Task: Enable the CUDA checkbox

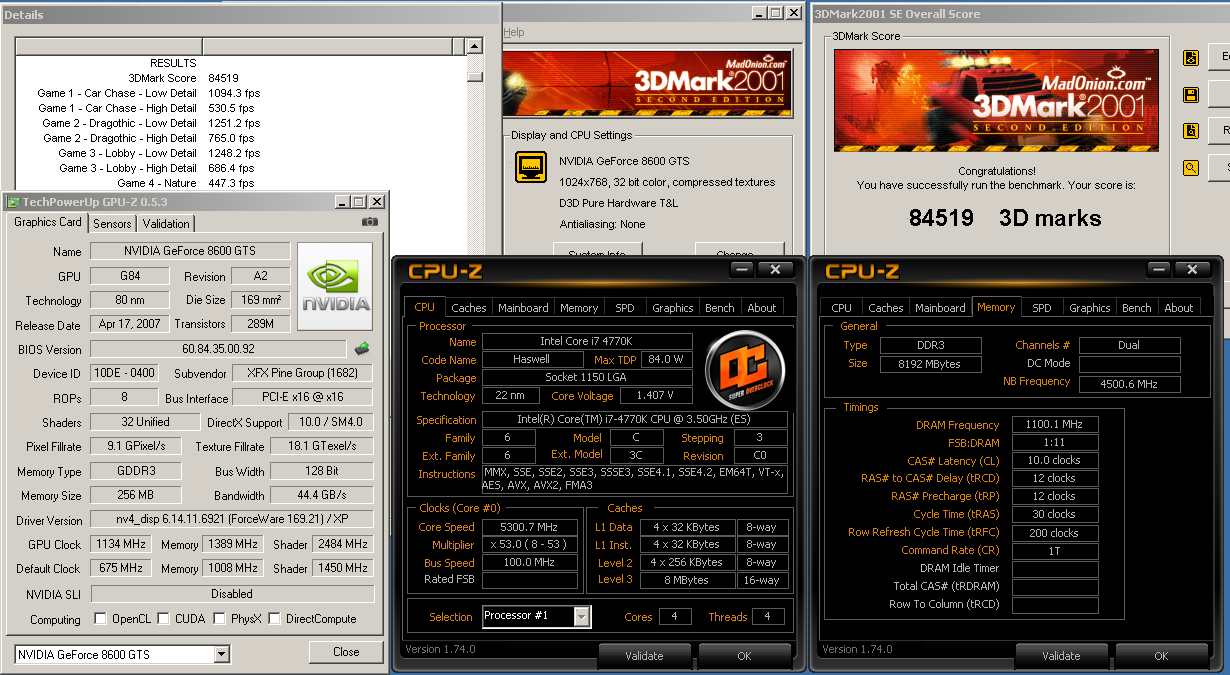Action: 164,619
